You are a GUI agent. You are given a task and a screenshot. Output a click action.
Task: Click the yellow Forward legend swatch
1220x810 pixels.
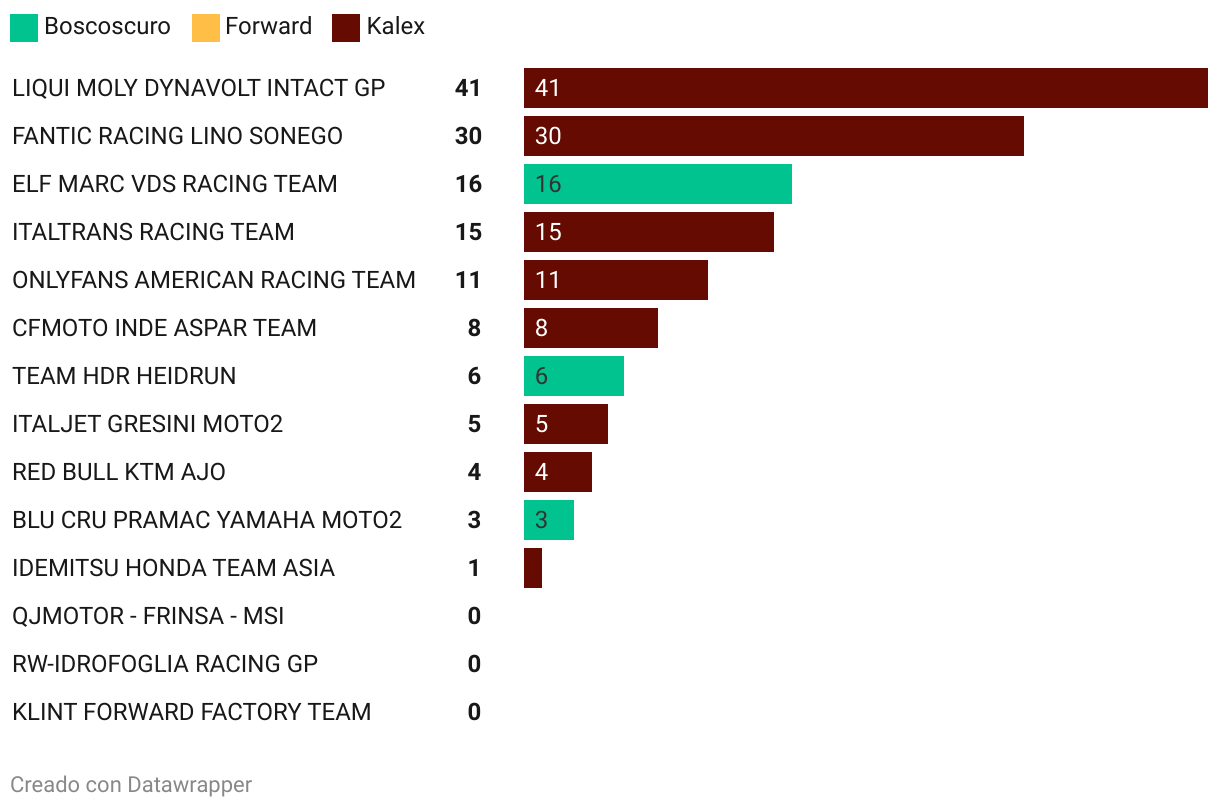205,27
